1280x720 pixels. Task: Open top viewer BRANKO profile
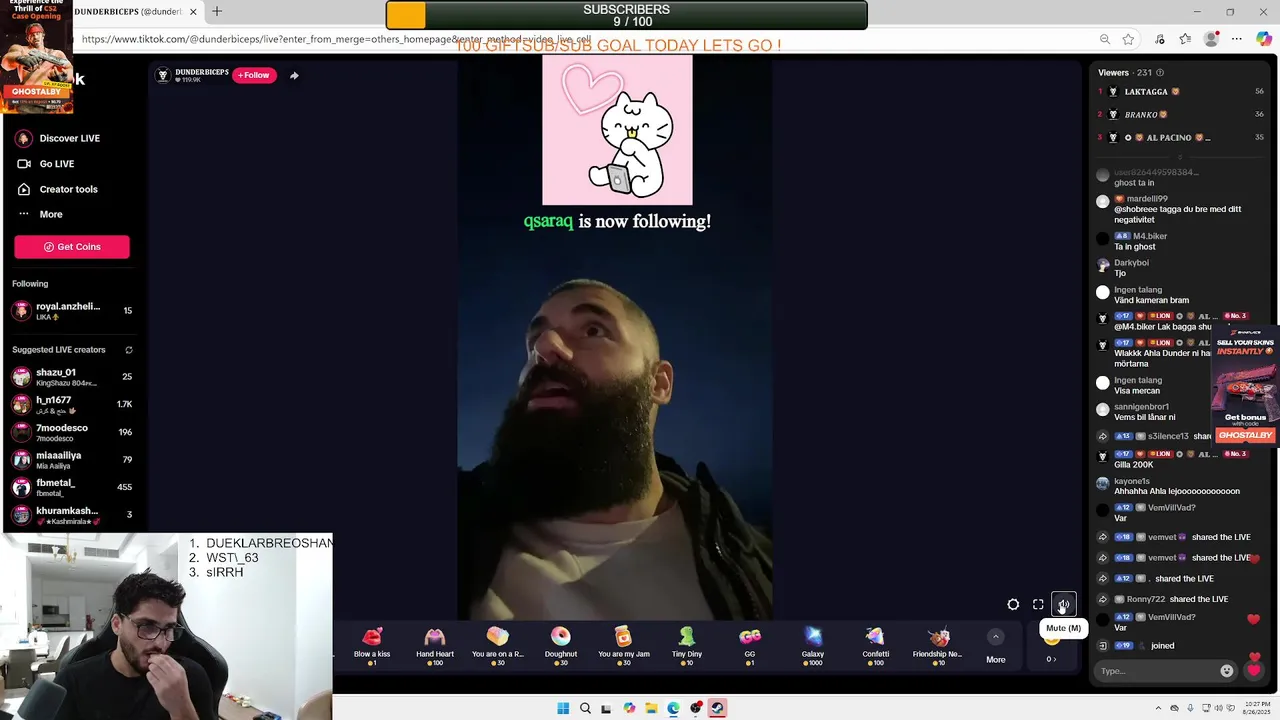pyautogui.click(x=1146, y=115)
